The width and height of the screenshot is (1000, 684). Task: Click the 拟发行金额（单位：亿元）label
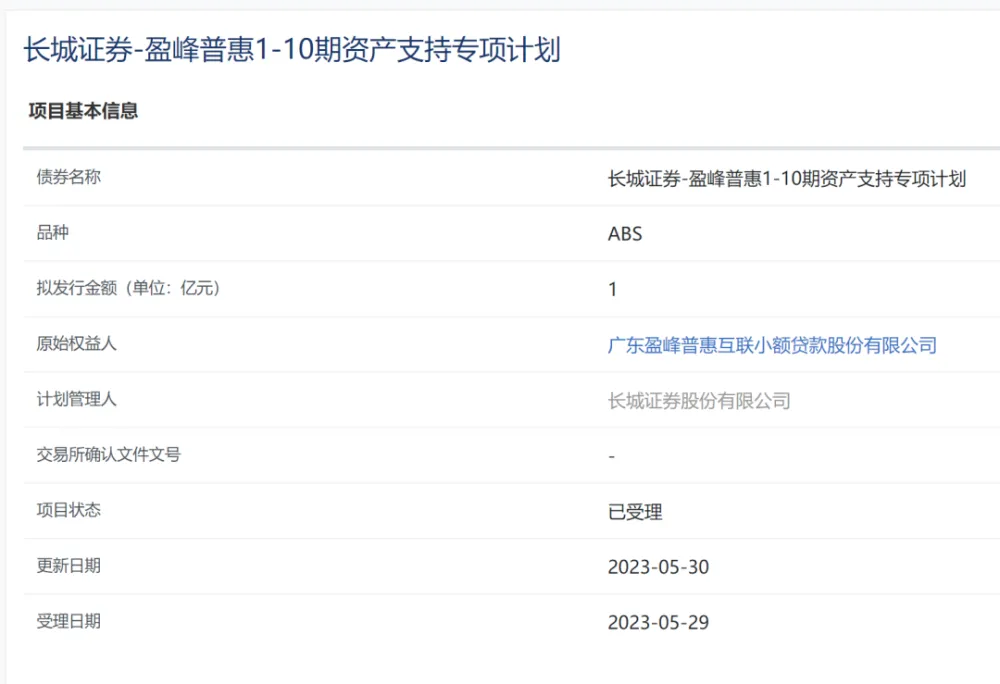pos(129,288)
